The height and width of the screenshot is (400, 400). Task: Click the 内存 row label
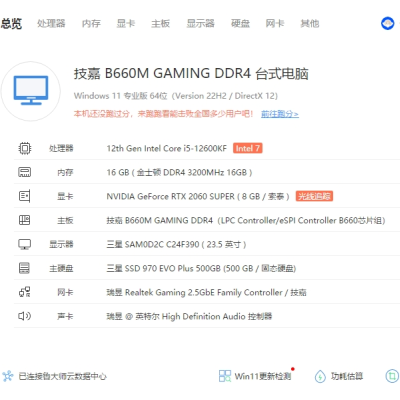click(65, 172)
